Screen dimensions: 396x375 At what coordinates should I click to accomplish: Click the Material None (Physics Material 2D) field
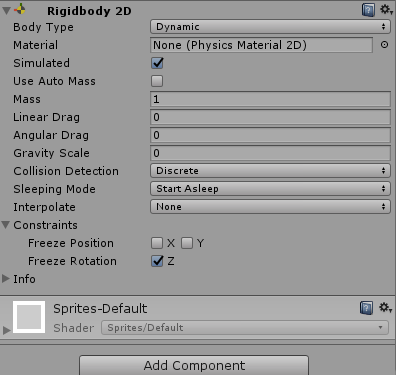261,45
